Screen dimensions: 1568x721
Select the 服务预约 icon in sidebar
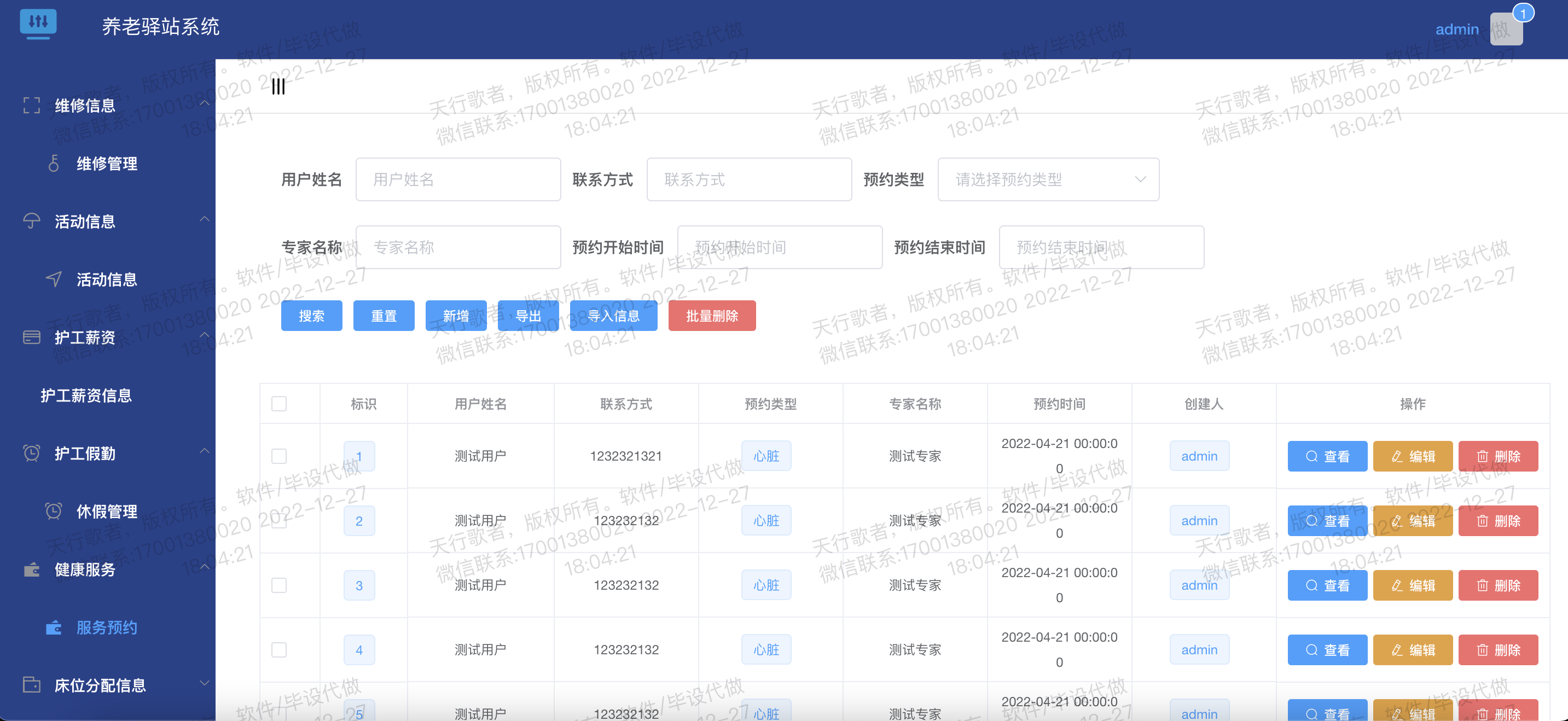coord(54,627)
